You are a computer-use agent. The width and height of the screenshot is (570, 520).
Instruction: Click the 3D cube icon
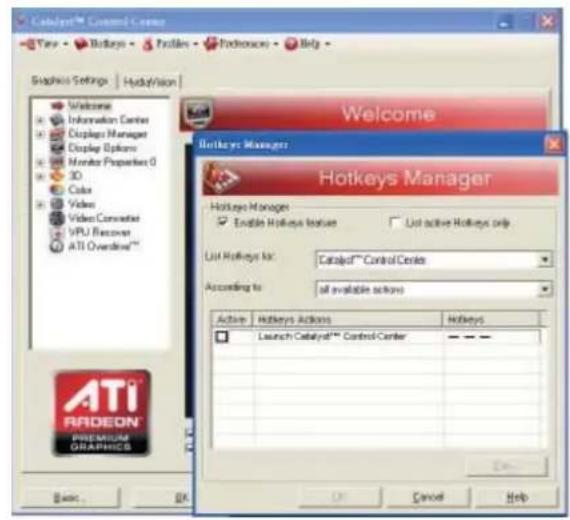coord(57,176)
